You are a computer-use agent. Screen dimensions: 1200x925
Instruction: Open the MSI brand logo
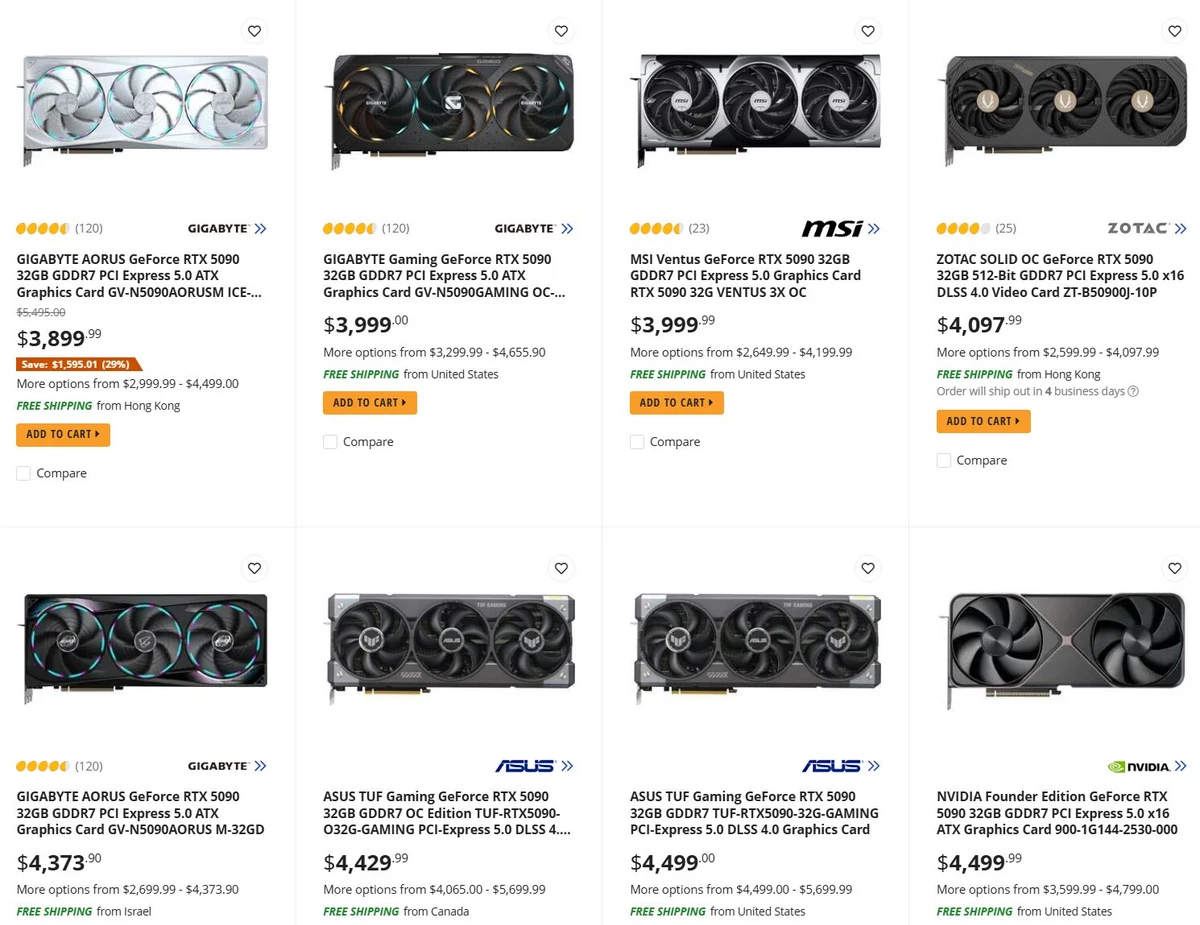tap(832, 228)
